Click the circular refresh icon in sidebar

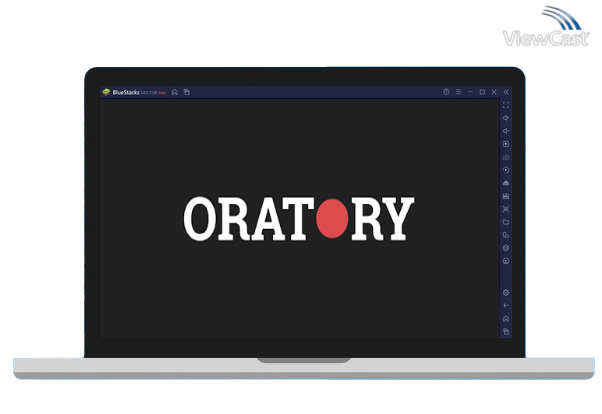(506, 261)
